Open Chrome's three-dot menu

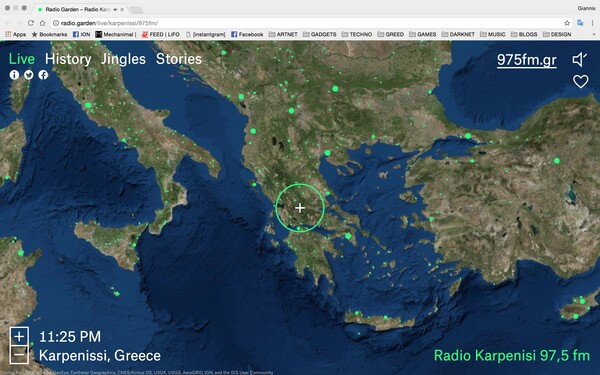click(x=592, y=23)
